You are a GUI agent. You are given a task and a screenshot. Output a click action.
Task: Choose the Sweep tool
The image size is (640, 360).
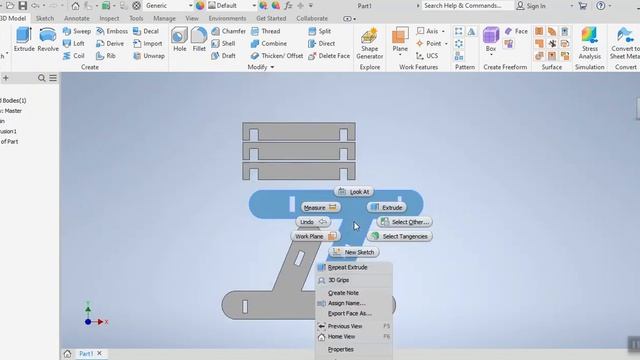coord(77,31)
